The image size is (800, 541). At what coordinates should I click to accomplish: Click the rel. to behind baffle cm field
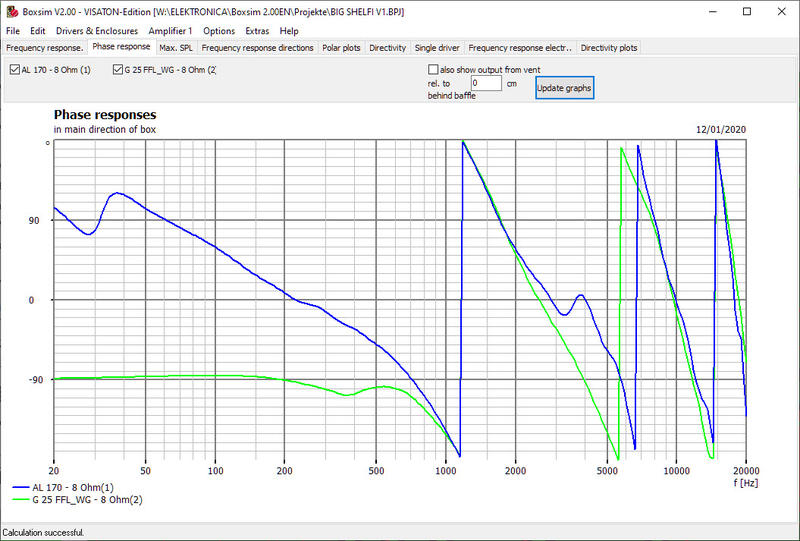coord(486,83)
